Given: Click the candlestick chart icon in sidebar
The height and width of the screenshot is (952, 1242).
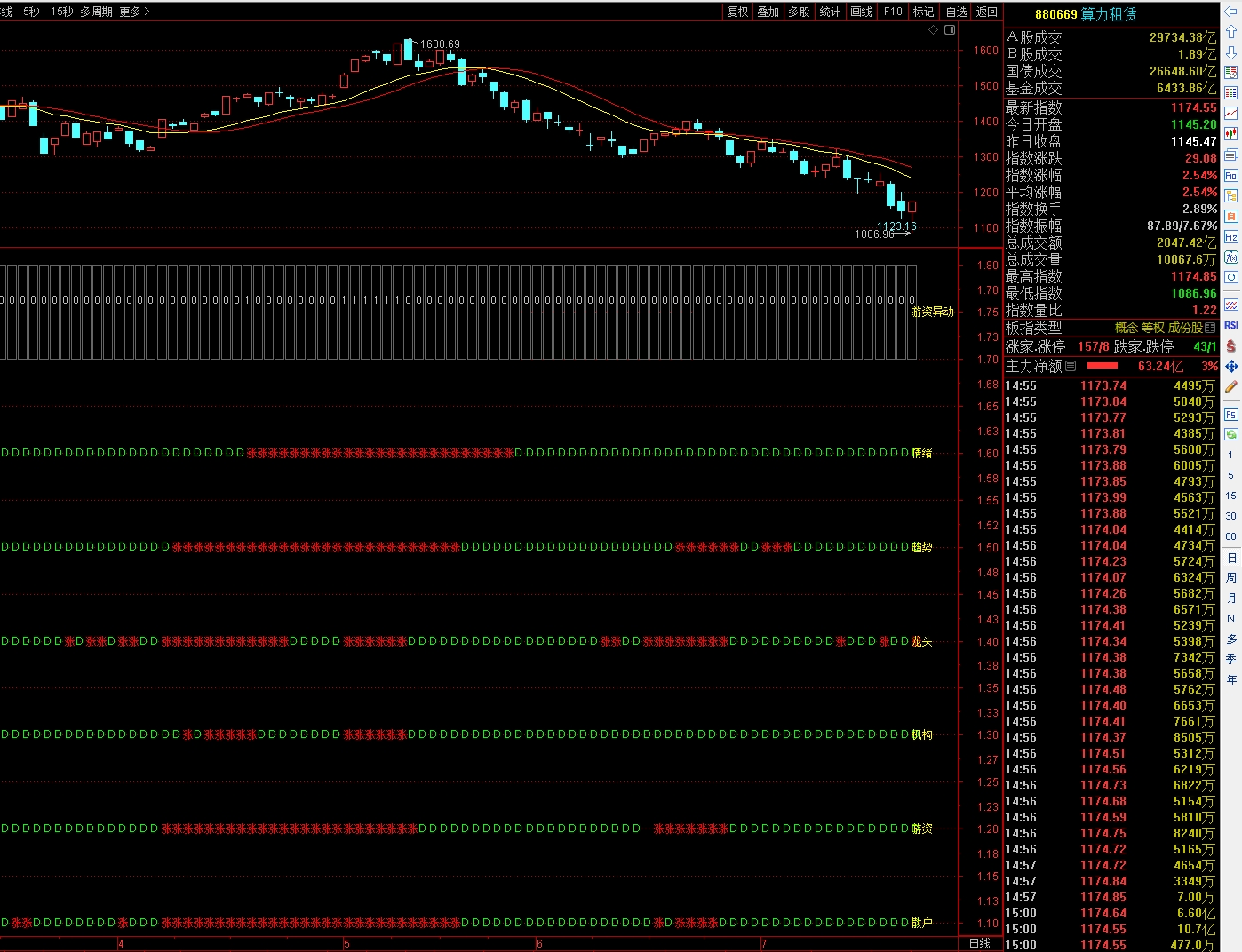Looking at the screenshot, I should click(1230, 133).
